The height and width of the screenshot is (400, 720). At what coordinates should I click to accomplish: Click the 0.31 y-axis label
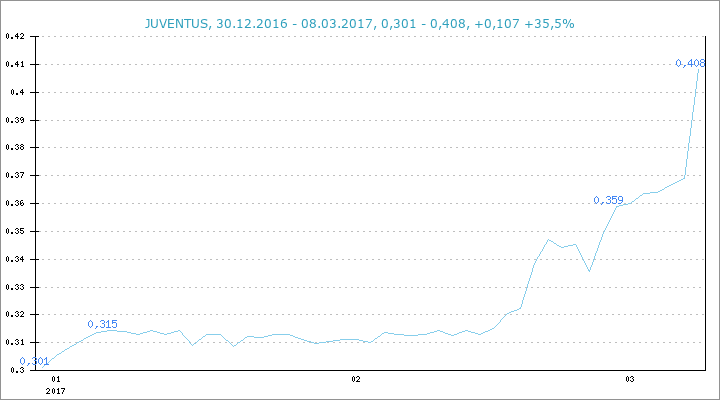pos(15,343)
